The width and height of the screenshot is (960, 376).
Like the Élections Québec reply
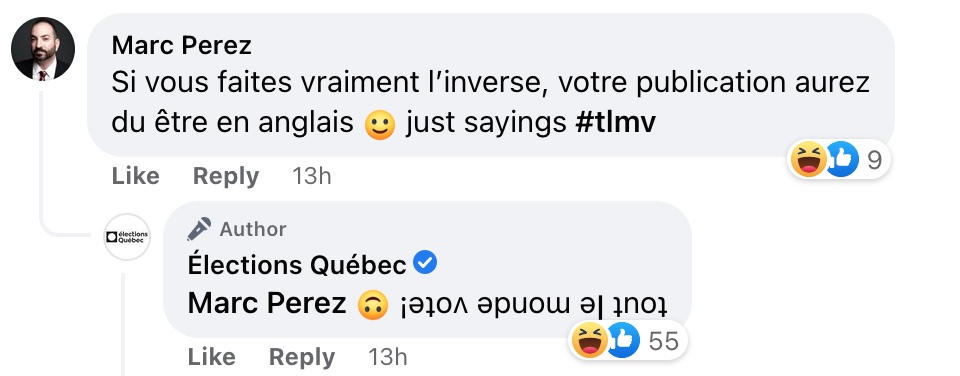click(211, 357)
